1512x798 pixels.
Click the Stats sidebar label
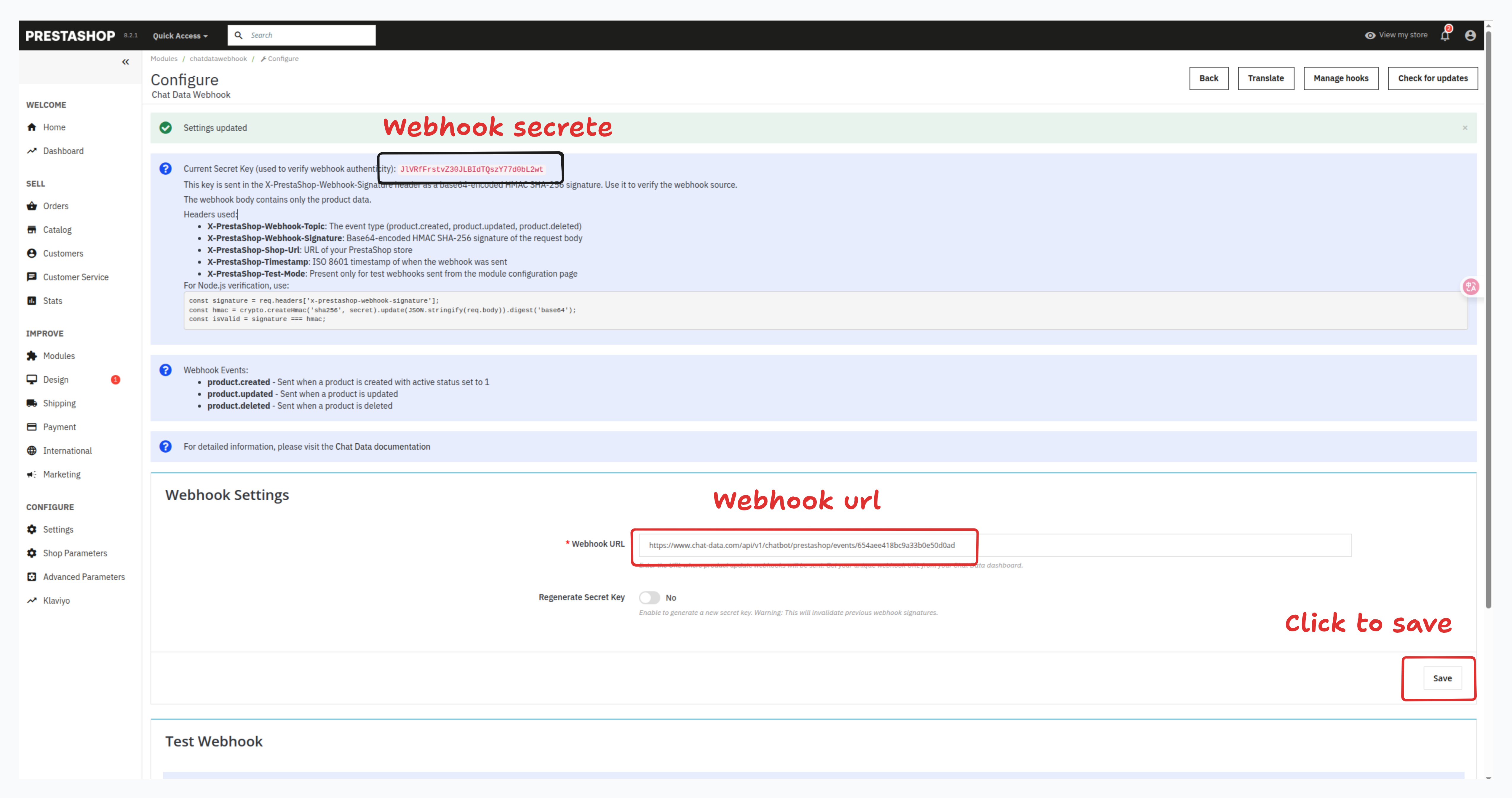click(x=52, y=300)
